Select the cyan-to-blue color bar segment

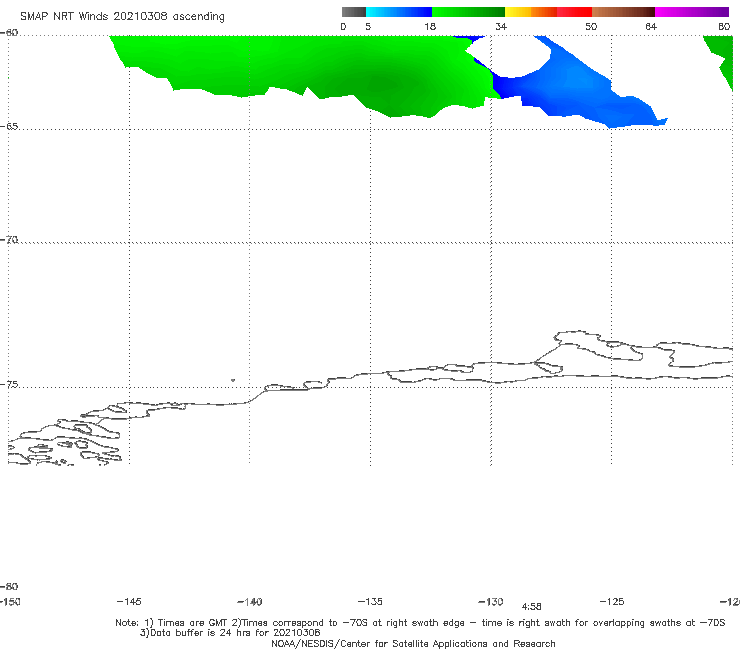click(399, 12)
